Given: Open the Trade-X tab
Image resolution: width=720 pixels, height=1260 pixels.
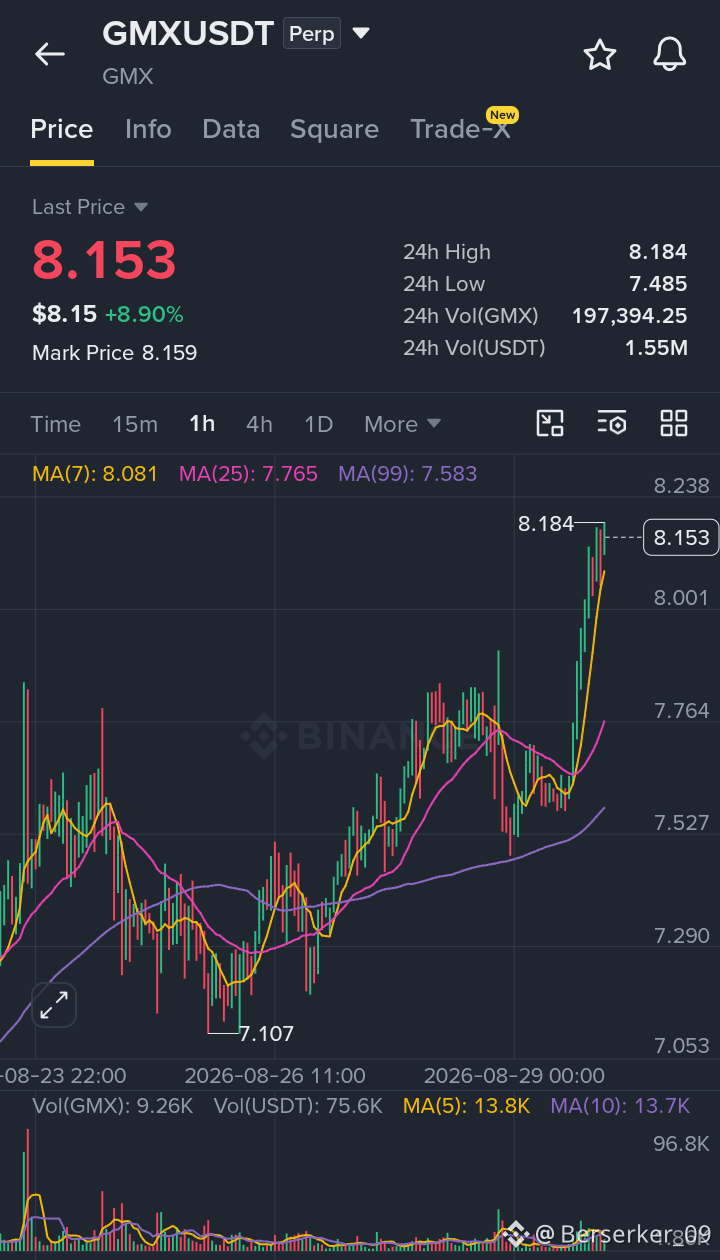Looking at the screenshot, I should coord(461,129).
